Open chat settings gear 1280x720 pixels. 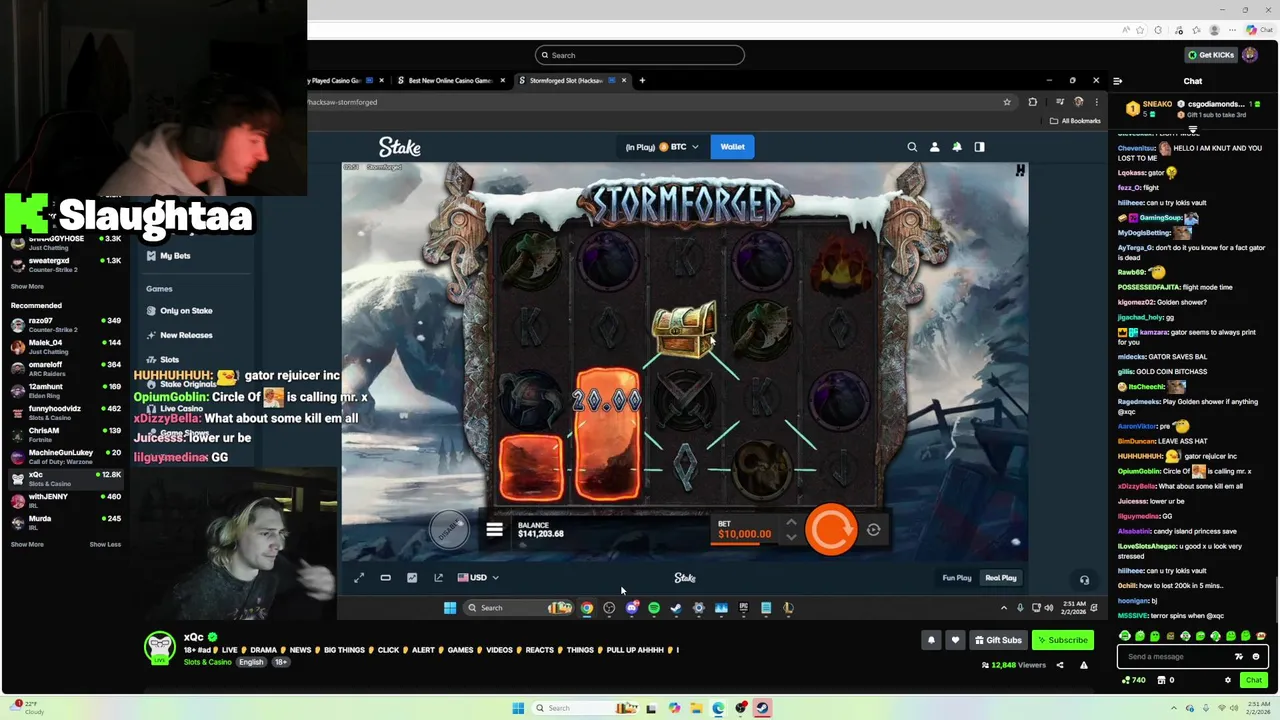[x=1228, y=680]
